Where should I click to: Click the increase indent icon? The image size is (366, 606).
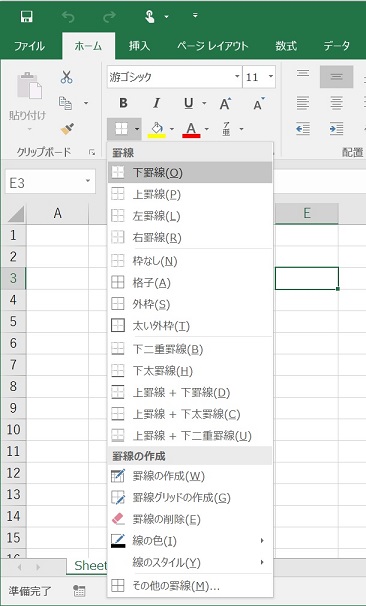click(x=337, y=129)
